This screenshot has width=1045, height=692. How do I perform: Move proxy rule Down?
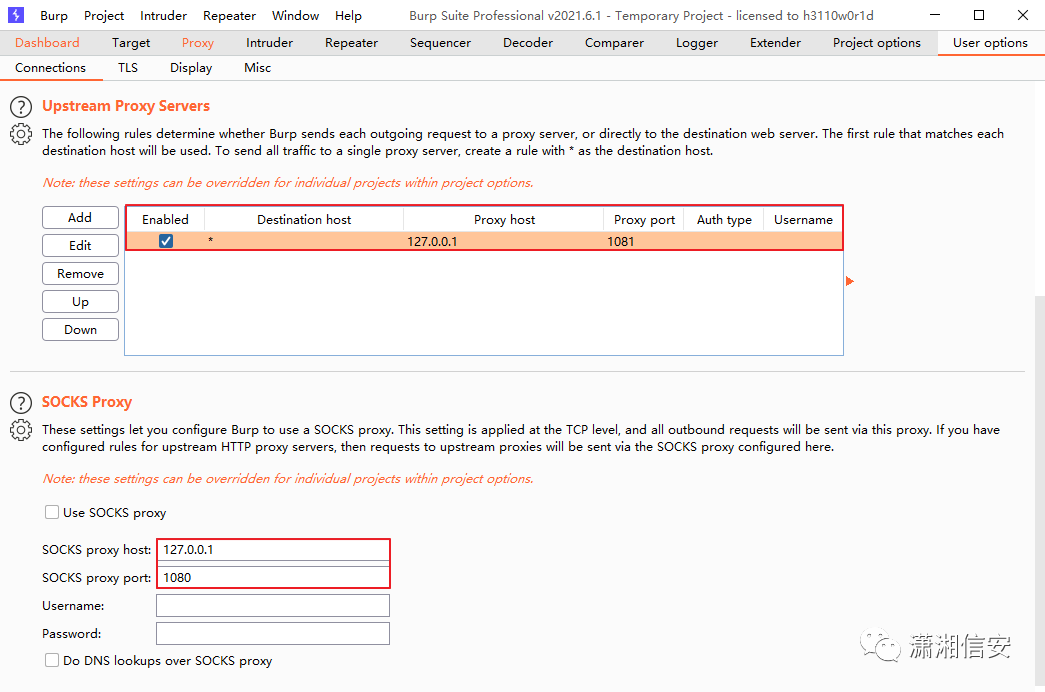80,329
